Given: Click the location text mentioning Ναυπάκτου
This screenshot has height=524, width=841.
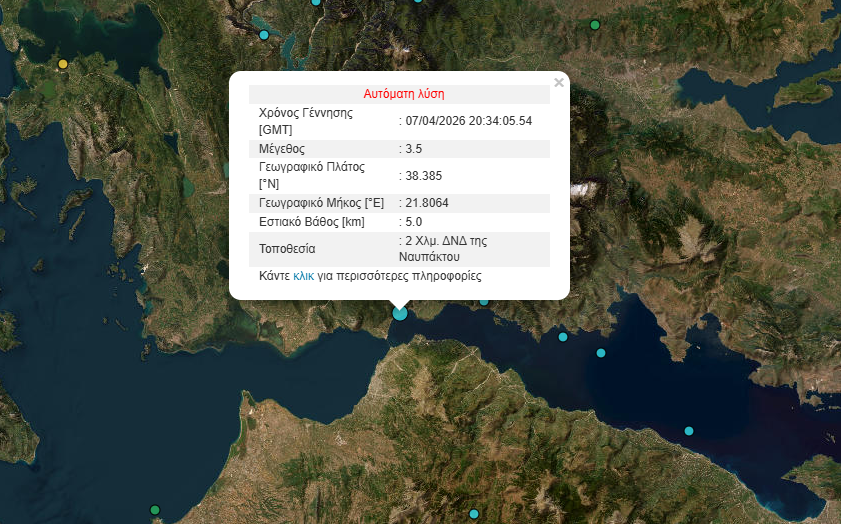Looking at the screenshot, I should point(445,249).
